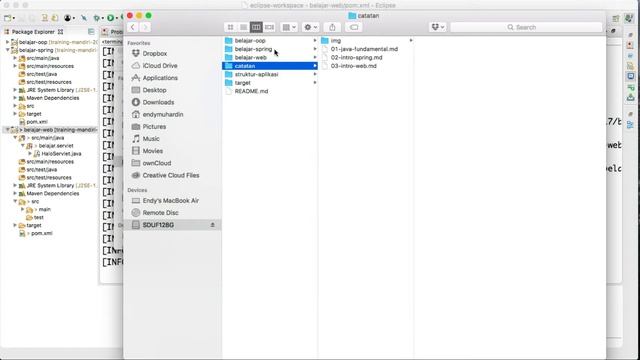The height and width of the screenshot is (360, 640).
Task: Close the Package Explorer view tab
Action: (61, 32)
